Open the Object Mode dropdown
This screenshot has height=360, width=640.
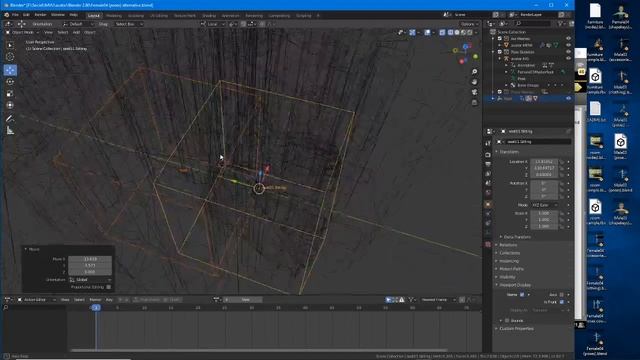click(x=22, y=32)
